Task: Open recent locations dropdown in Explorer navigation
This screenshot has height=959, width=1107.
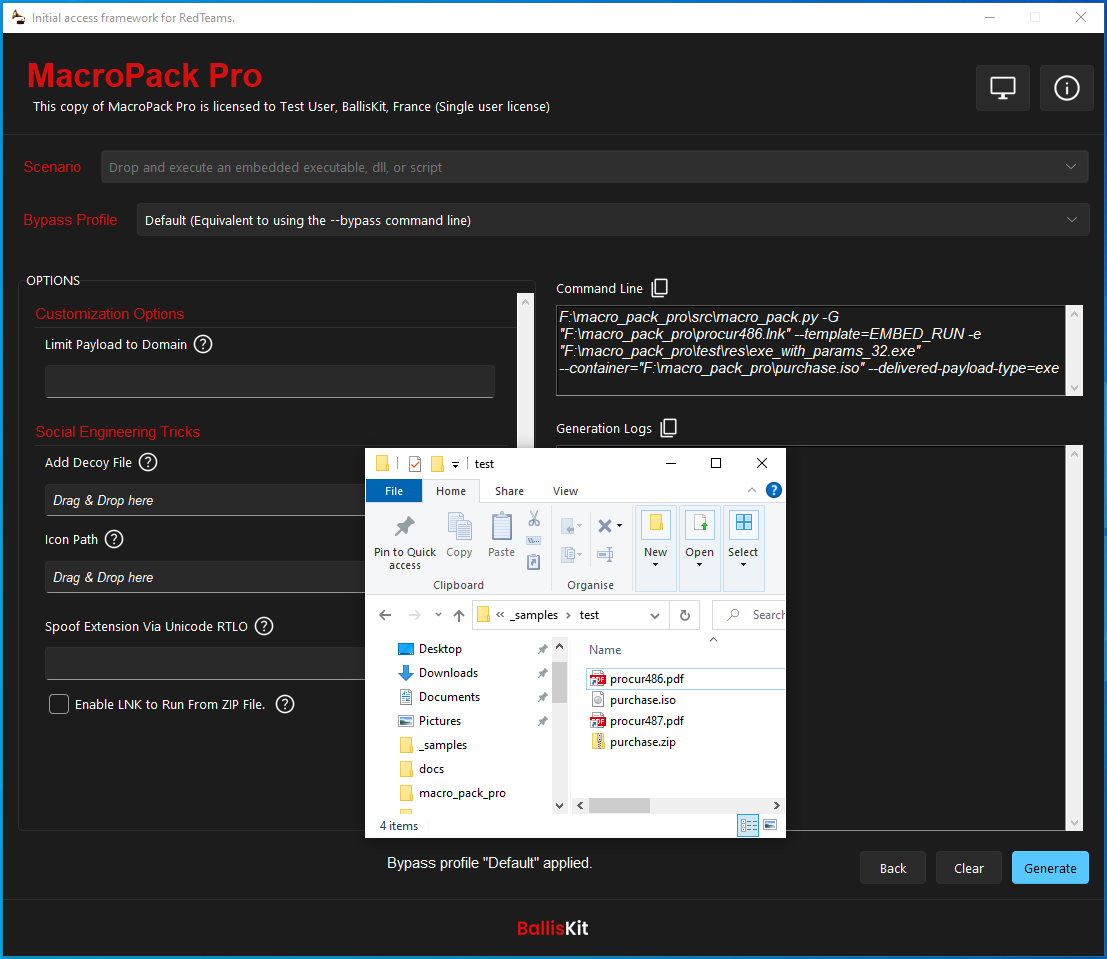Action: (x=438, y=615)
